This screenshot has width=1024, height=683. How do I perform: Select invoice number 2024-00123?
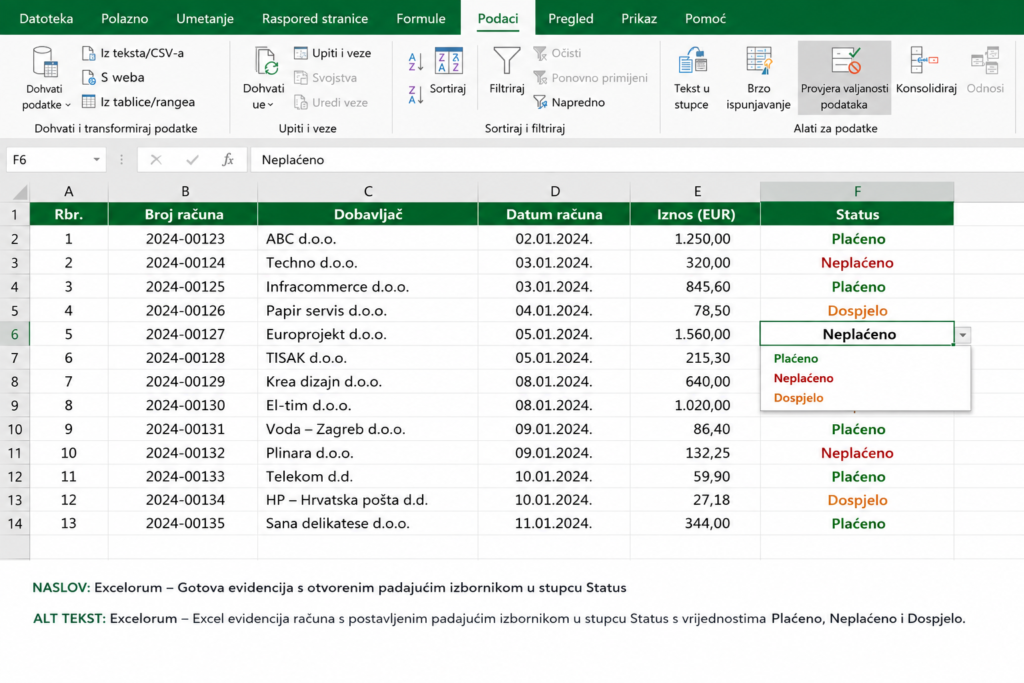(x=185, y=239)
